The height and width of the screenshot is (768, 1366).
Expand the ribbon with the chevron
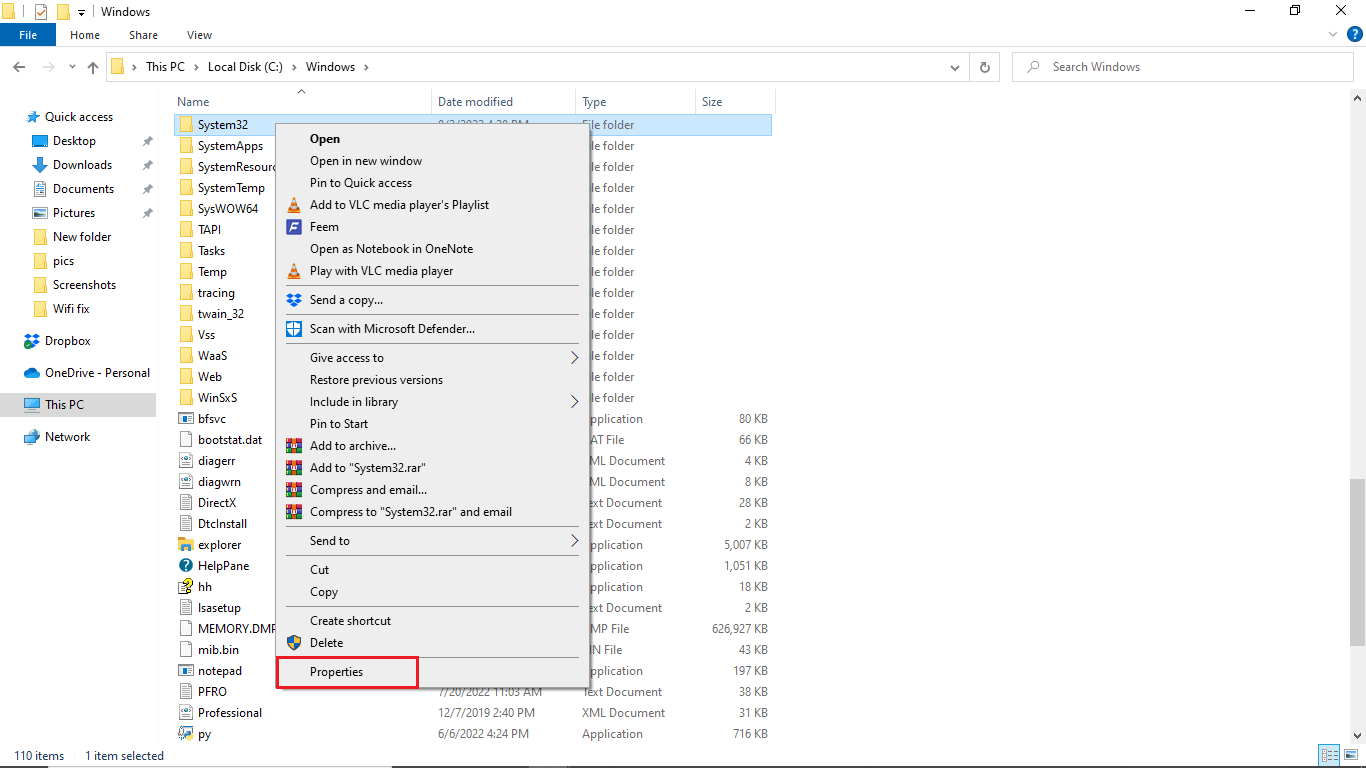pyautogui.click(x=1333, y=34)
